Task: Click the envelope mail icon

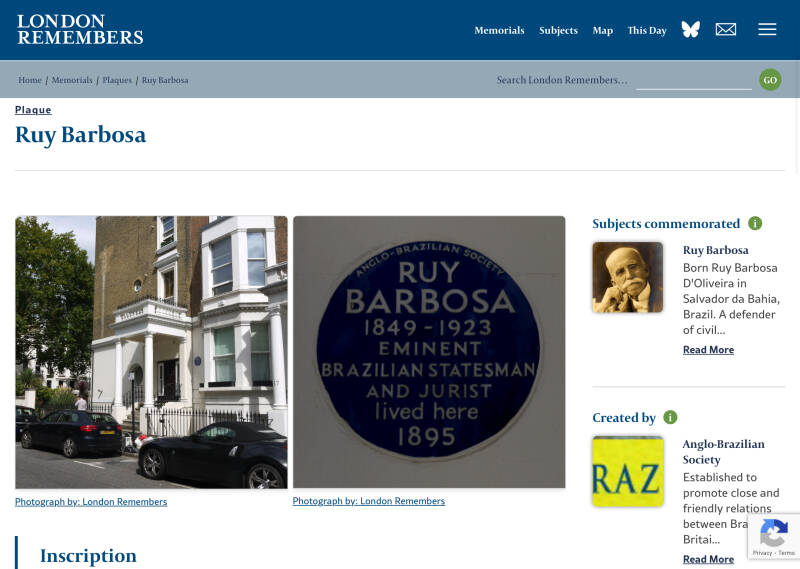Action: pyautogui.click(x=726, y=30)
